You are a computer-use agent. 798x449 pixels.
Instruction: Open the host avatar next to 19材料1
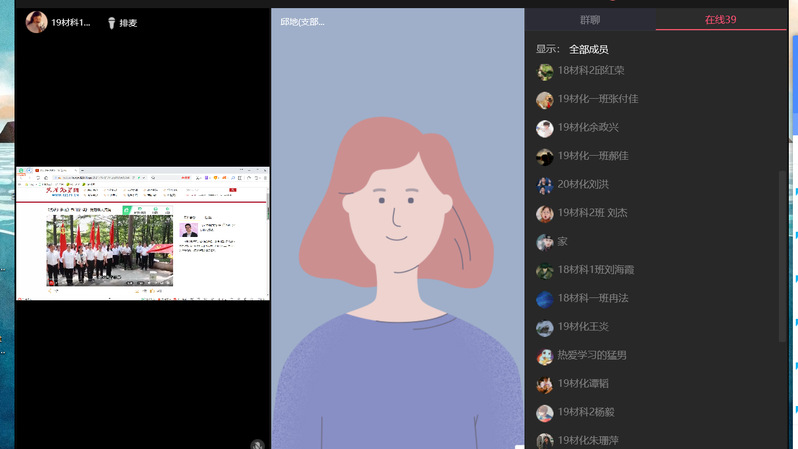click(36, 22)
